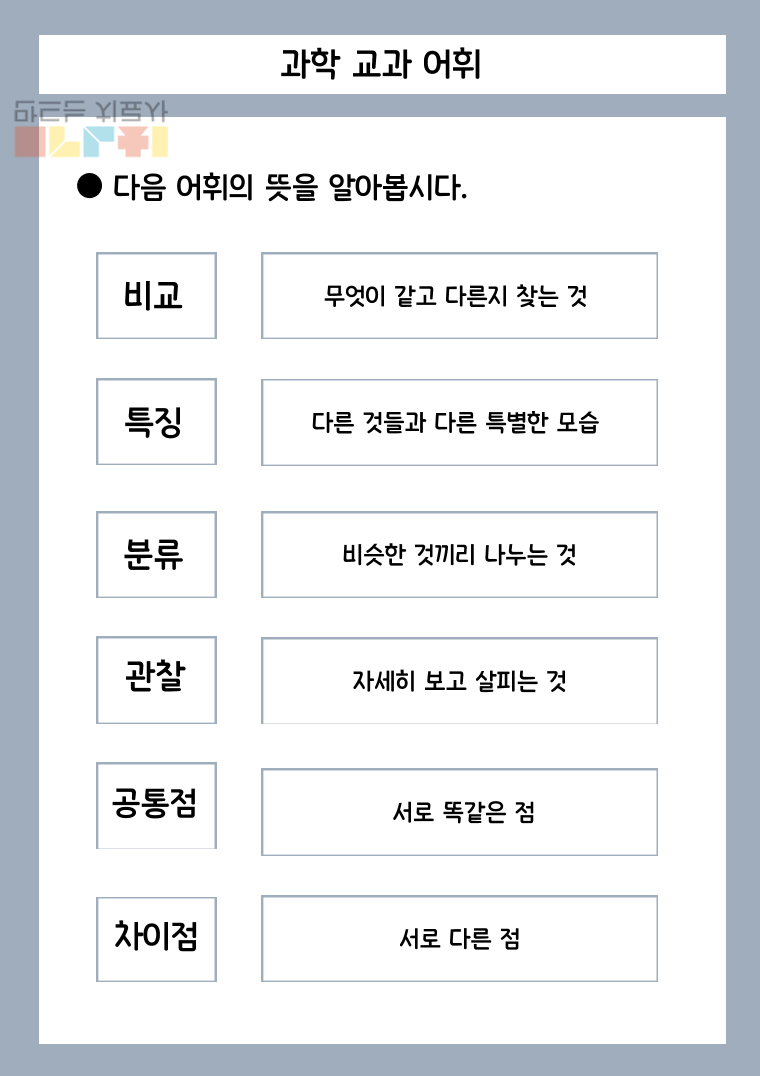The width and height of the screenshot is (760, 1076).
Task: Select the 관찰 word box
Action: pyautogui.click(x=156, y=680)
